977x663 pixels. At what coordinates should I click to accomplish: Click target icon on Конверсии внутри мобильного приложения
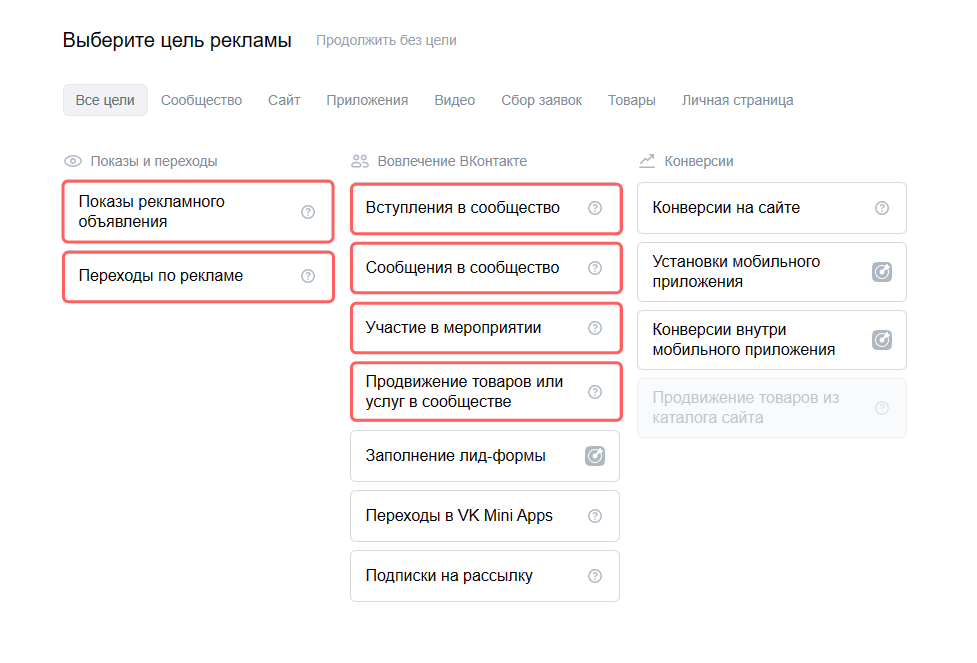(882, 340)
